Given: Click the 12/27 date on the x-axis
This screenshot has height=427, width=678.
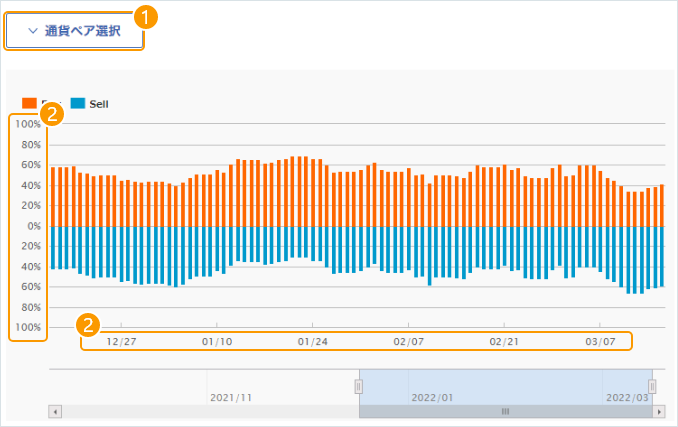Looking at the screenshot, I should 121,341.
